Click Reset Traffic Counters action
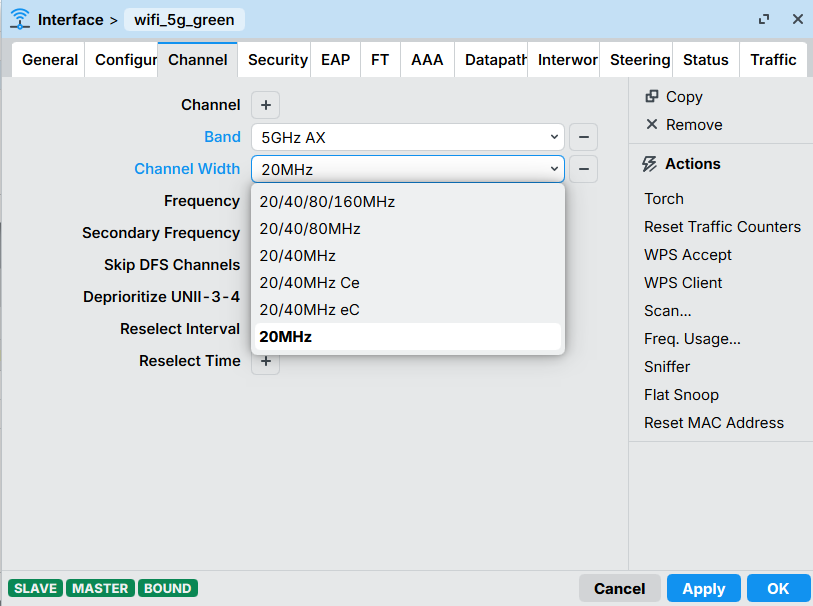Image resolution: width=813 pixels, height=606 pixels. tap(722, 227)
